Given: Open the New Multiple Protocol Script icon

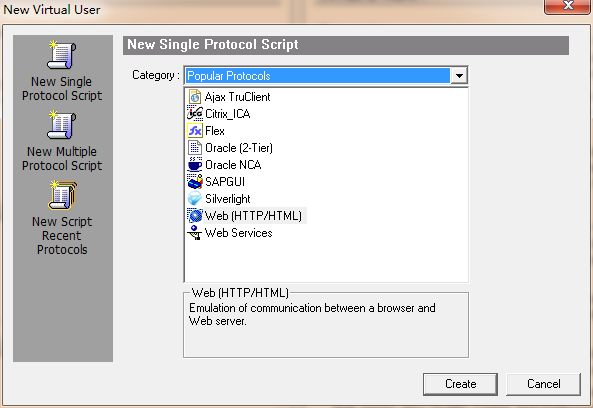Looking at the screenshot, I should [62, 125].
